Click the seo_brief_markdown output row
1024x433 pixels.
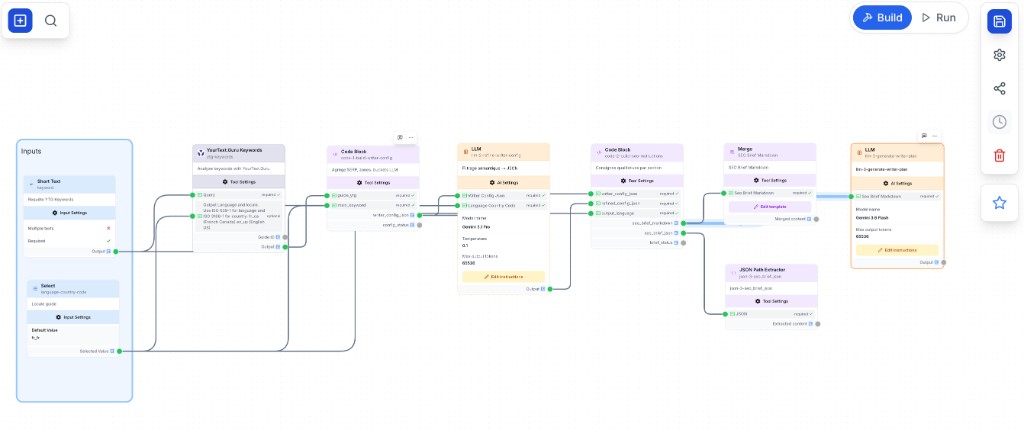click(x=637, y=223)
